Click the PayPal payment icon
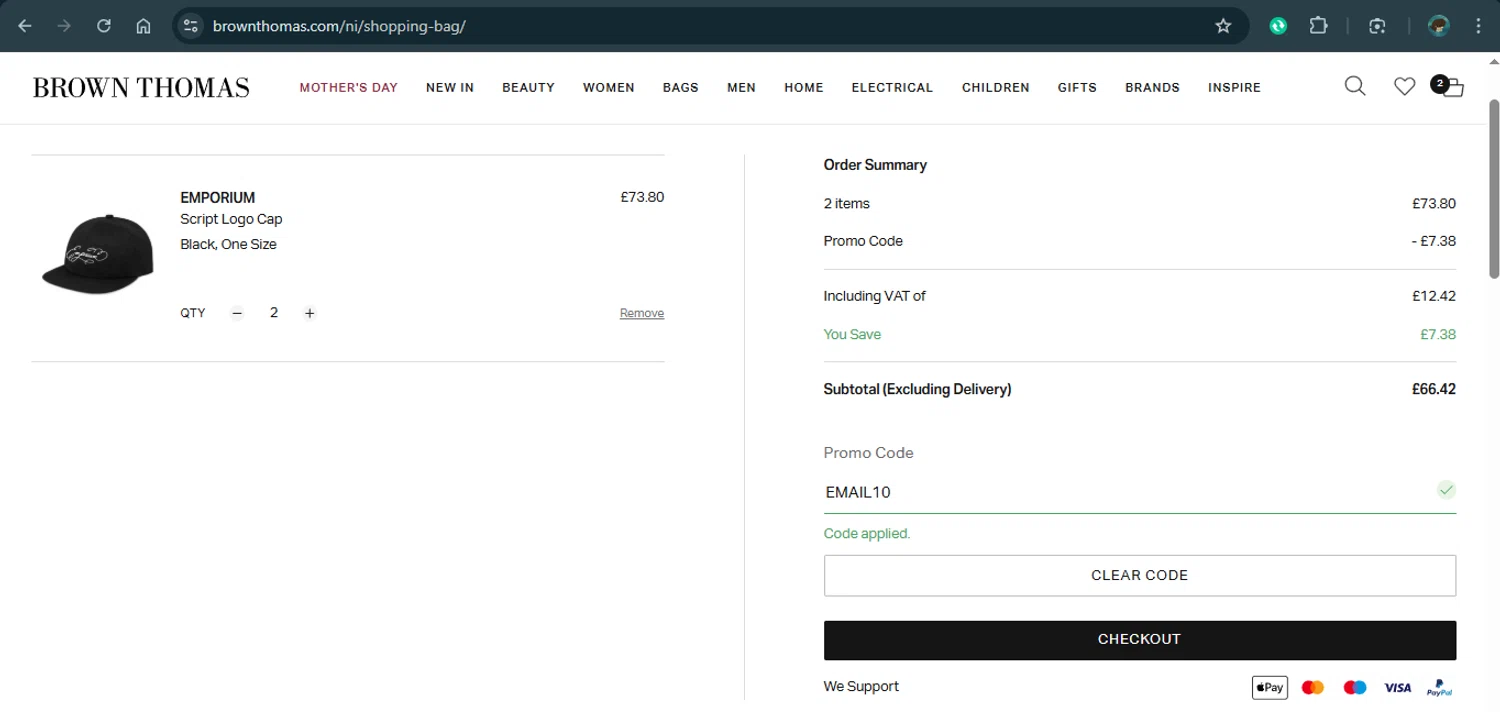Image resolution: width=1500 pixels, height=712 pixels. pyautogui.click(x=1439, y=688)
